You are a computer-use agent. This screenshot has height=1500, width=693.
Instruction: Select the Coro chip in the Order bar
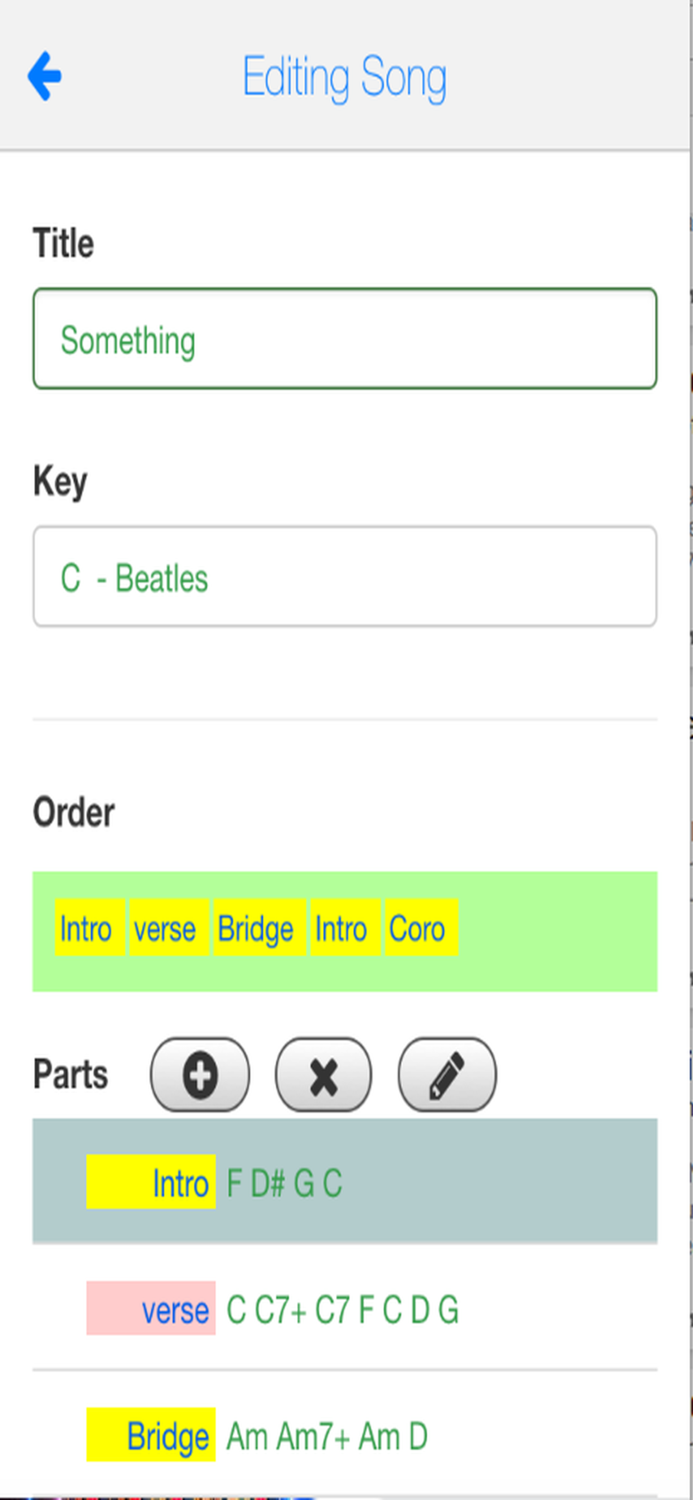point(420,928)
